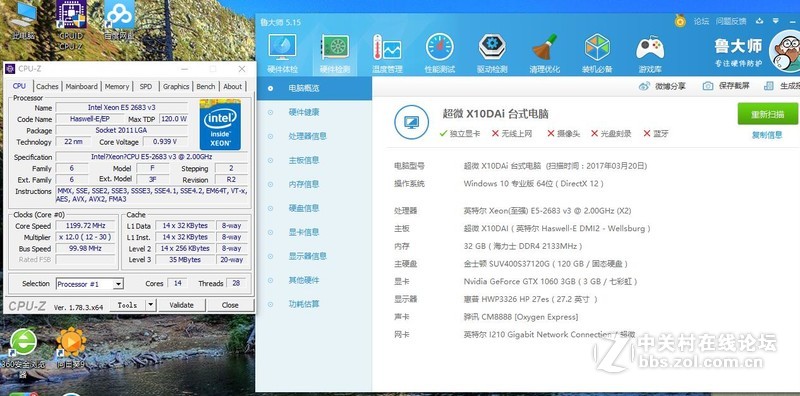The height and width of the screenshot is (396, 800).
Task: Open 百度网盘 Baidu cloud desktop shortcut
Action: pyautogui.click(x=119, y=20)
